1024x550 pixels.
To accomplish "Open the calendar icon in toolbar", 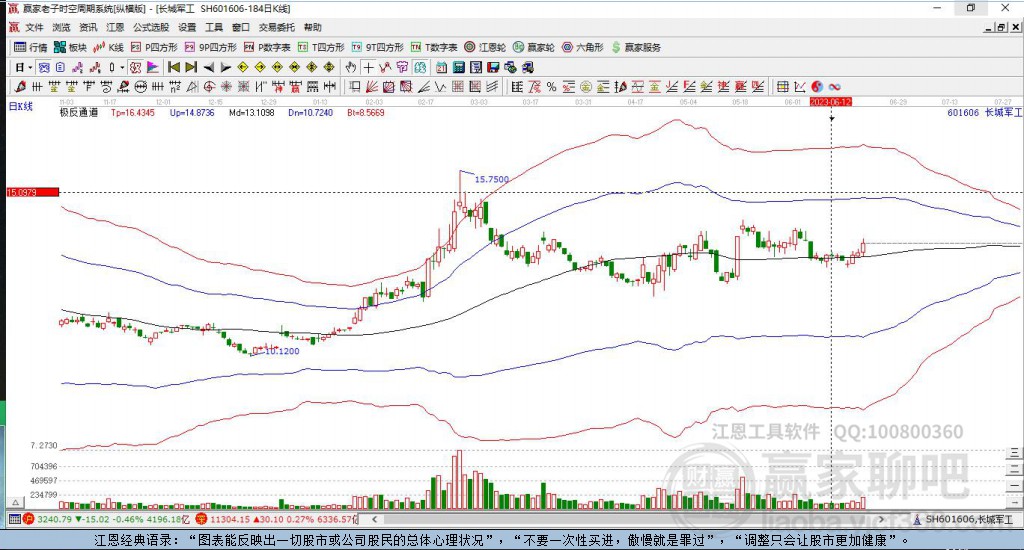I will 441,67.
